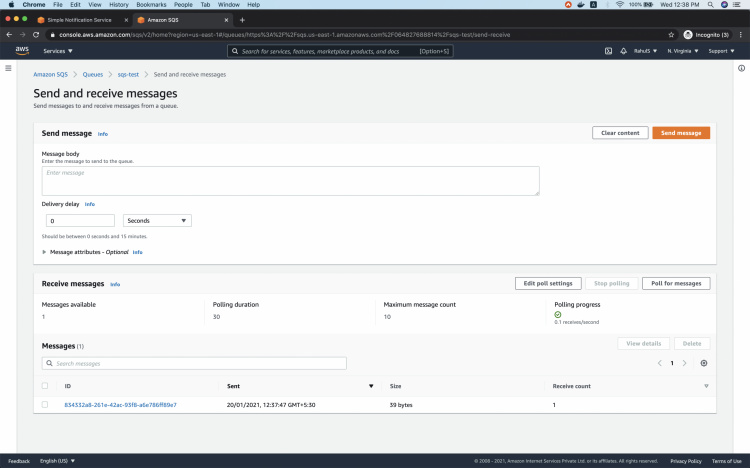Open the N. Virginia region dropdown
The height and width of the screenshot is (468, 750).
coord(683,51)
